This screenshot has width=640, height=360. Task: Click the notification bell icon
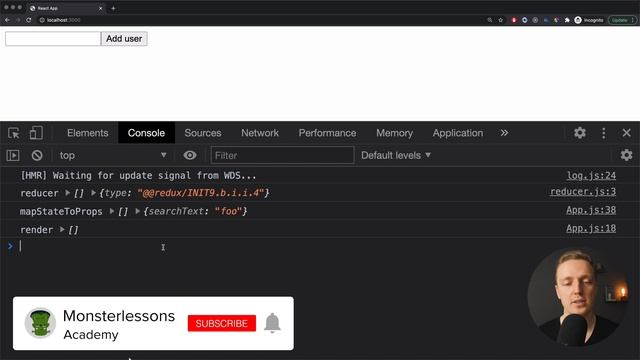pyautogui.click(x=272, y=323)
